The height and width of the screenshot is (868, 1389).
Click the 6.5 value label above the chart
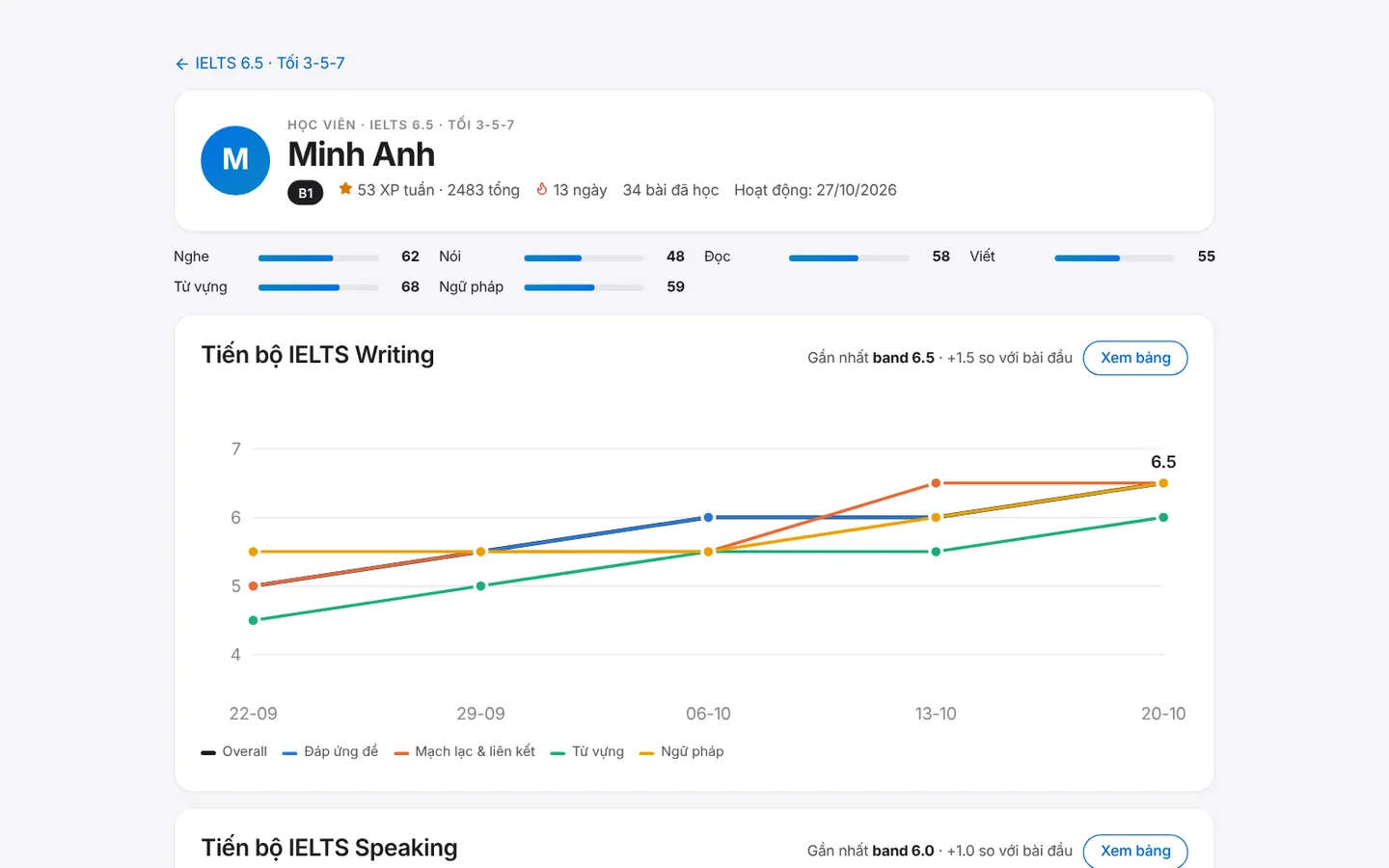[x=1163, y=462]
